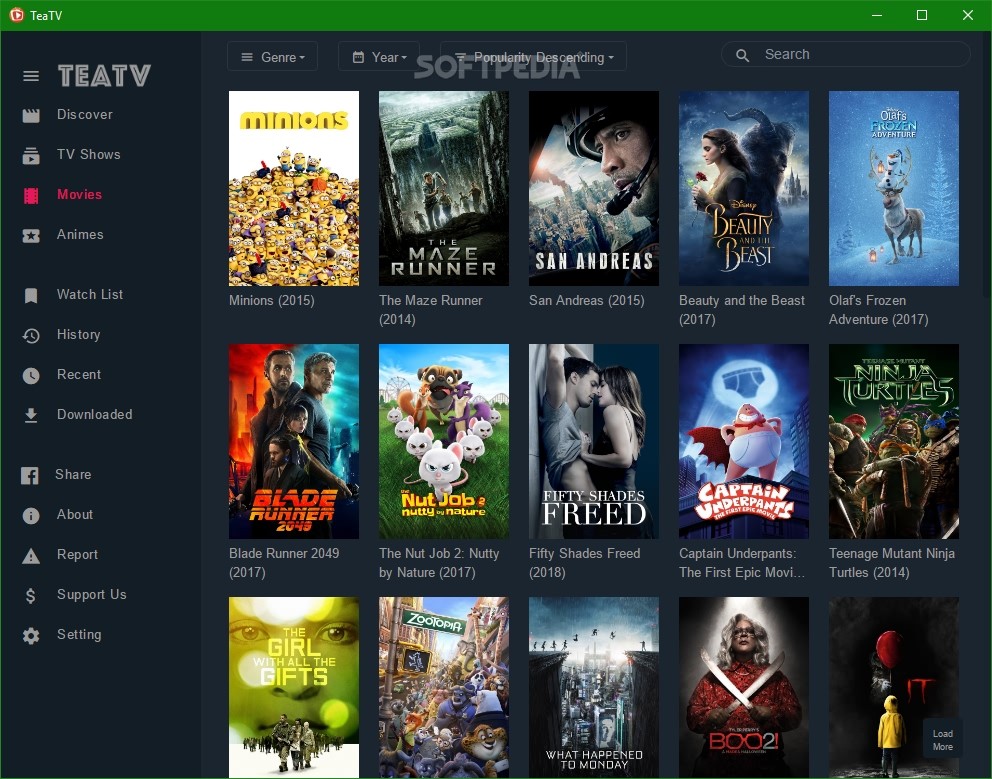Click the Setting gear icon
This screenshot has height=779, width=992.
point(31,635)
